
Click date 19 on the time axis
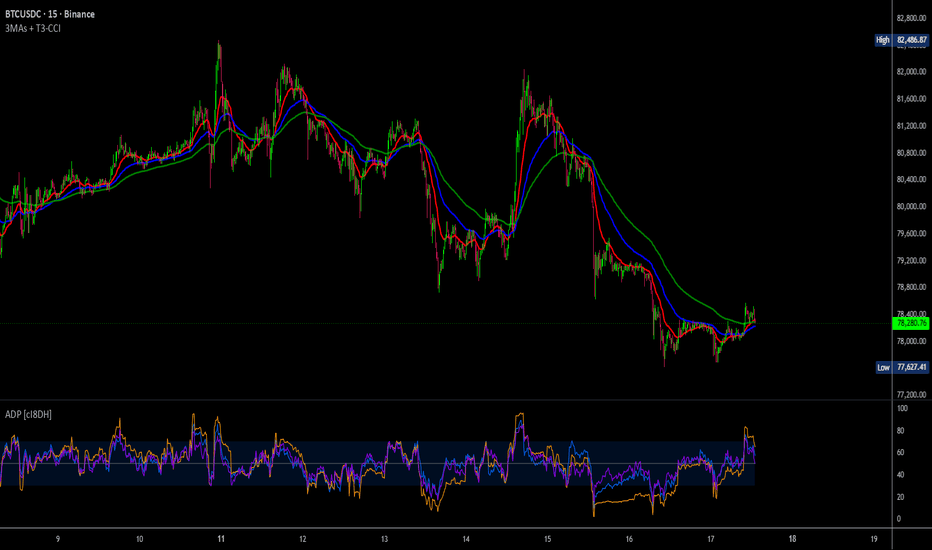[x=874, y=539]
